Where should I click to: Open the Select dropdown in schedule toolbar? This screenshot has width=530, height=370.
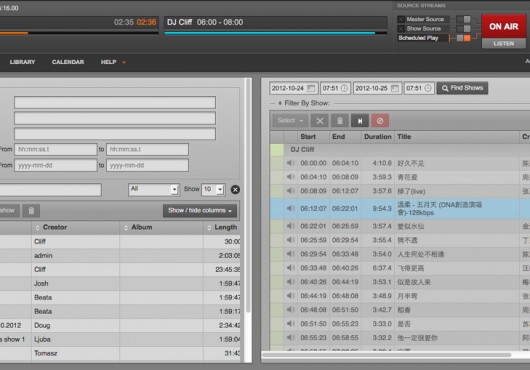290,121
